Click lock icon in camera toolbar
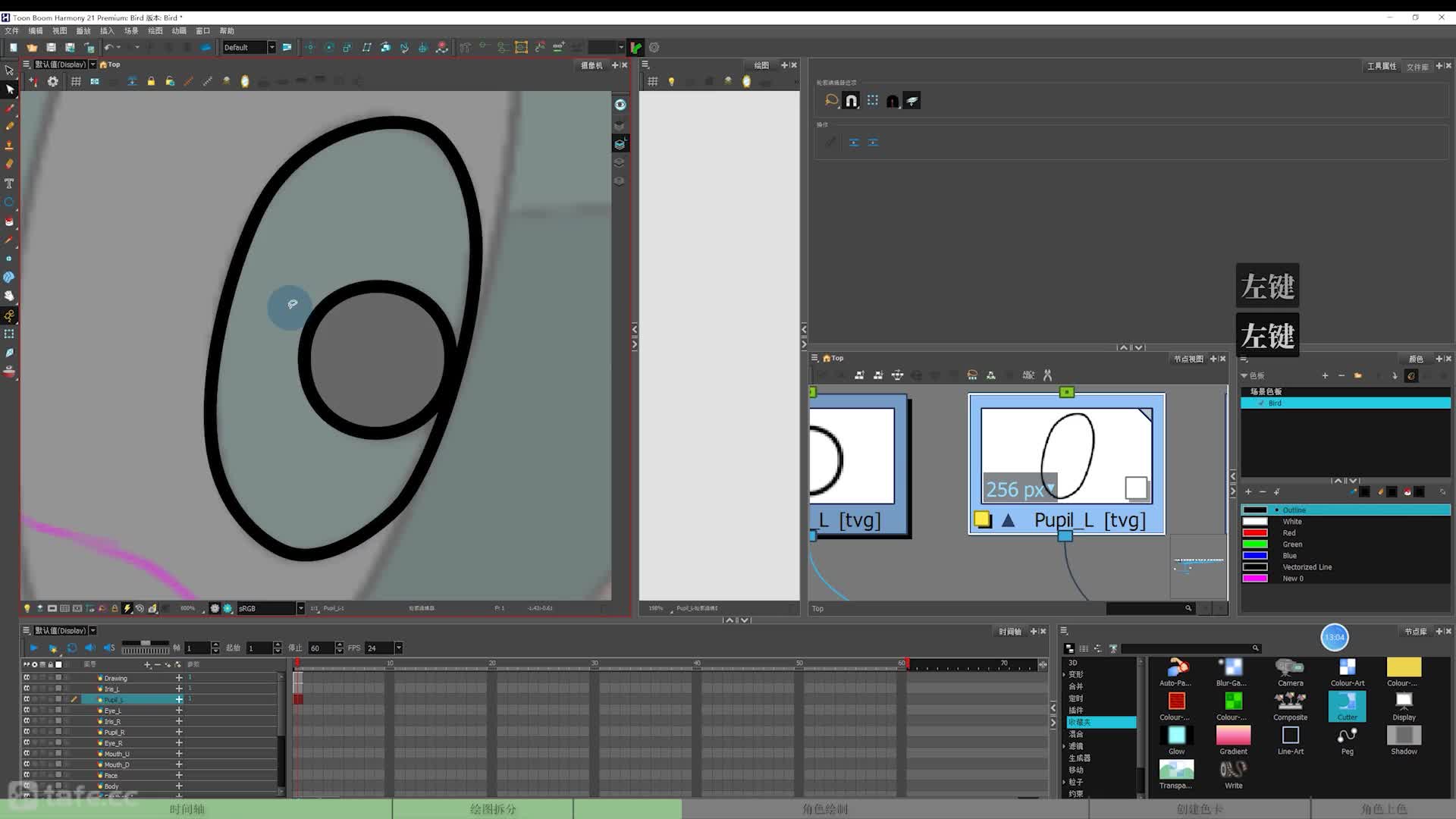This screenshot has width=1456, height=819. click(151, 81)
